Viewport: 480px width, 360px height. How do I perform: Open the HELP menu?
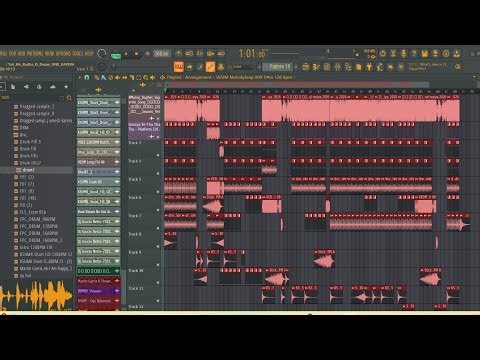[89, 54]
